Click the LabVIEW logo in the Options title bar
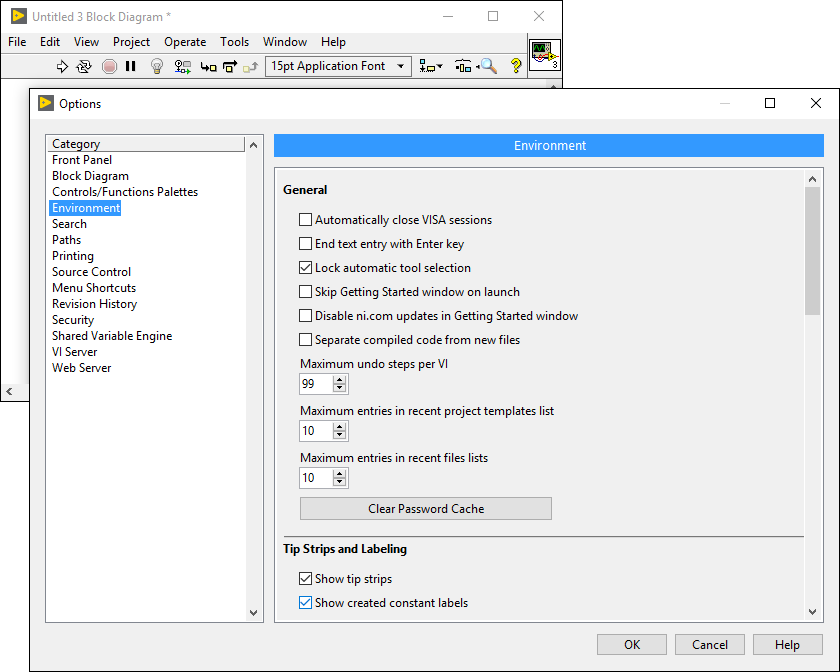840x672 pixels. point(46,103)
